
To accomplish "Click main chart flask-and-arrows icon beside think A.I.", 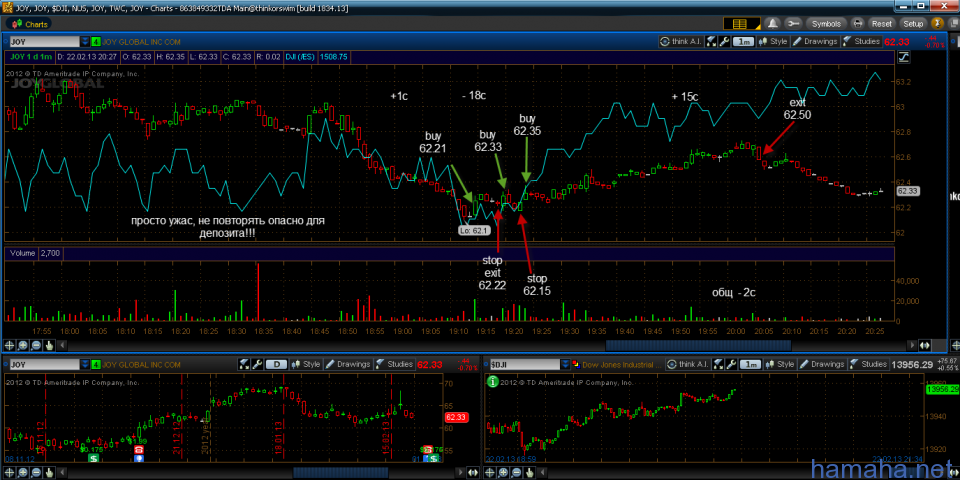I will click(x=711, y=41).
